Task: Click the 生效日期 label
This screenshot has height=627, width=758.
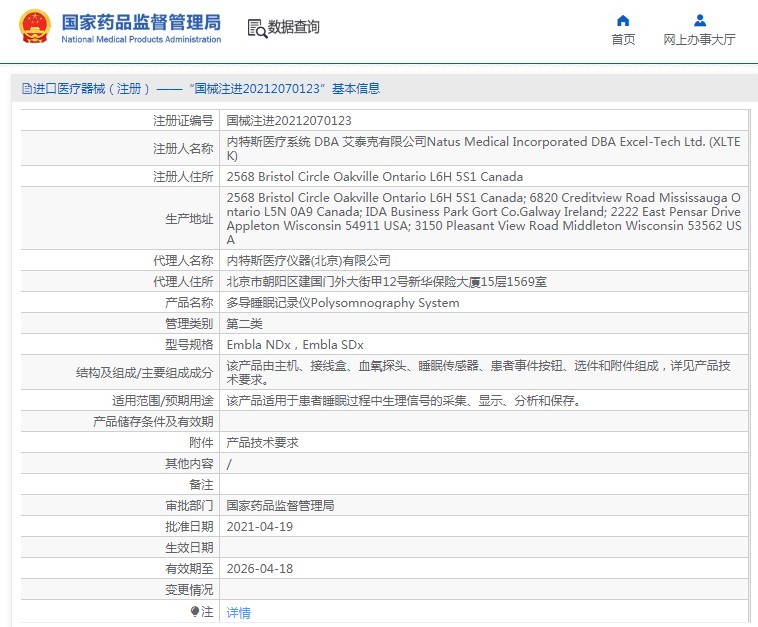Action: (x=189, y=548)
